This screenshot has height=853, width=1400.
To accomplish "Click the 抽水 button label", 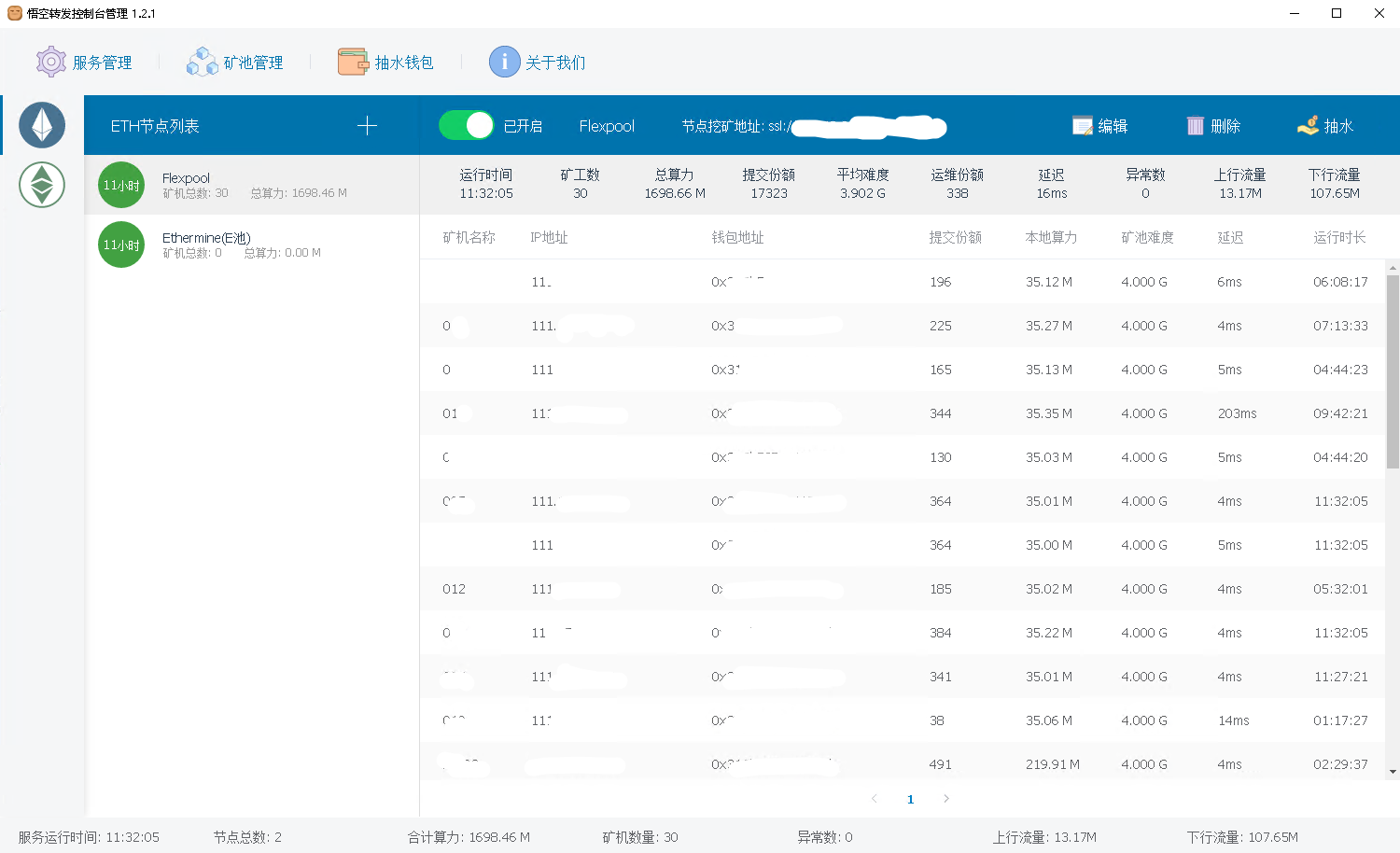I will click(1338, 126).
